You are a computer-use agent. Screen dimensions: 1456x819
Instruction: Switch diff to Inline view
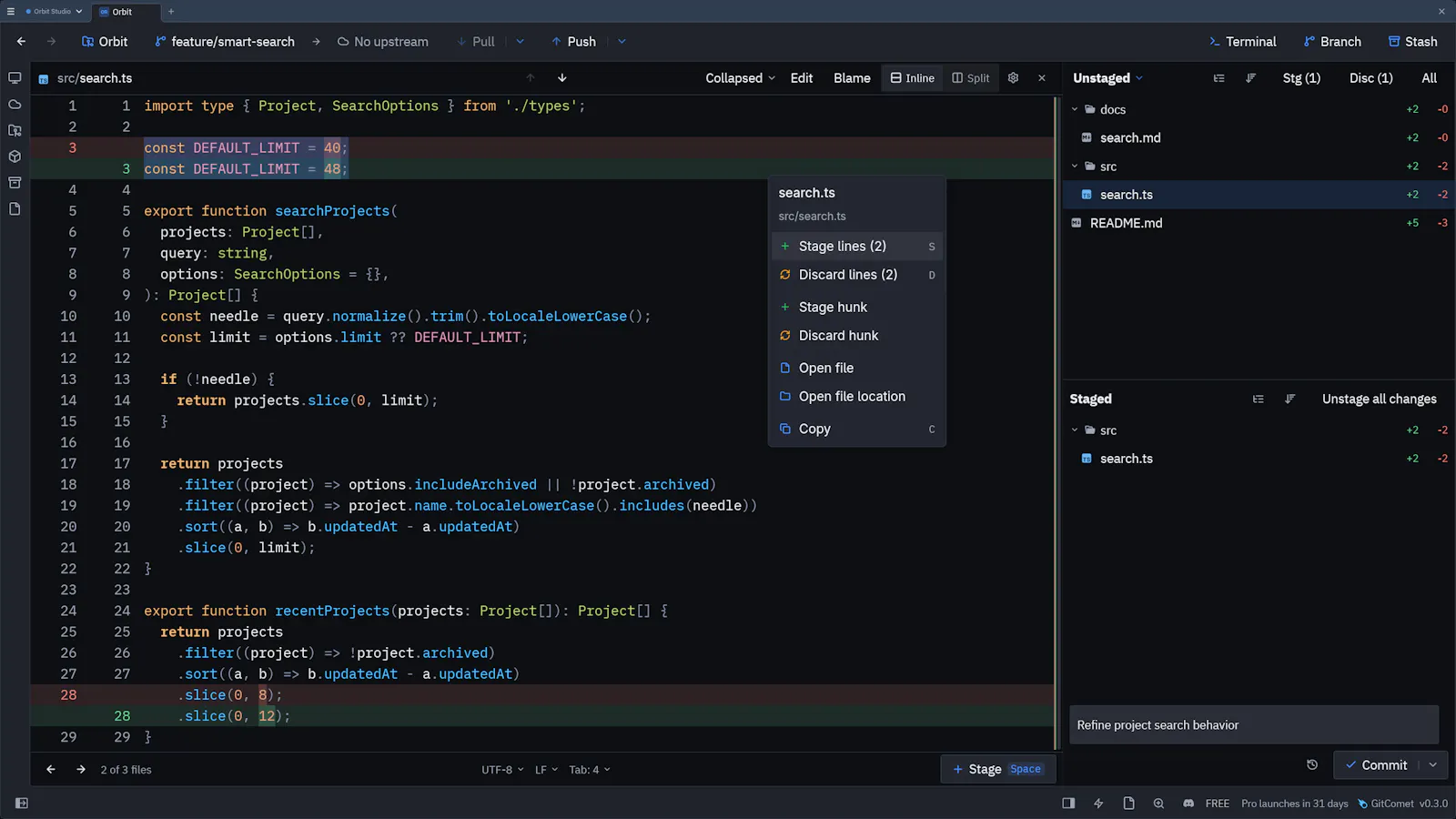912,78
